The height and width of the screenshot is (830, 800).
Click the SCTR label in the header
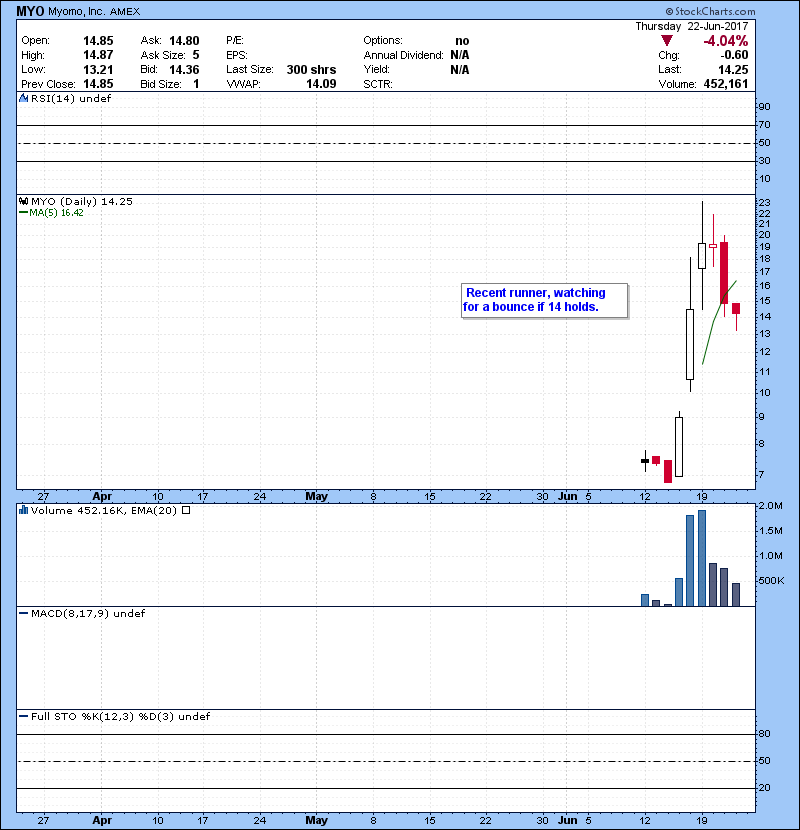(x=378, y=84)
